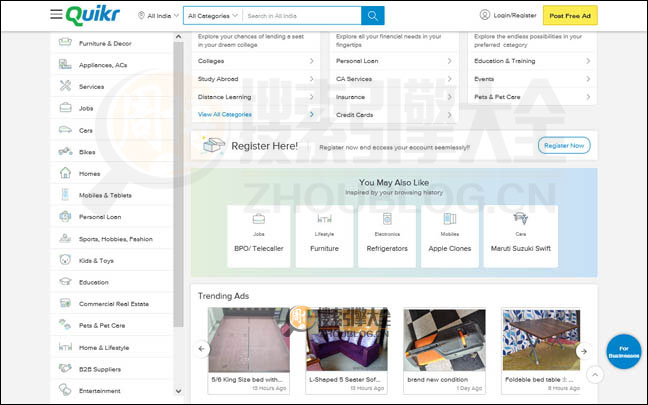Click the Register Now button
Viewport: 648px width, 405px height.
[564, 145]
